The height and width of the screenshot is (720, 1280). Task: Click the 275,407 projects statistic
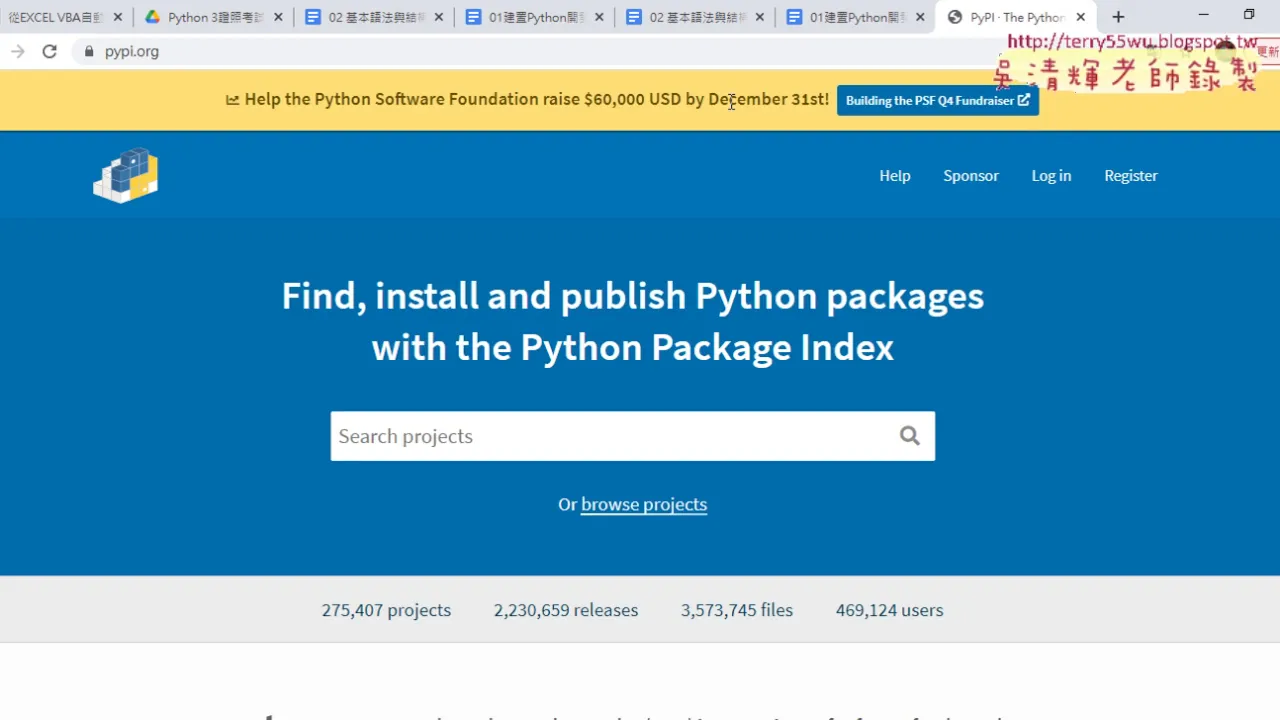click(x=386, y=610)
